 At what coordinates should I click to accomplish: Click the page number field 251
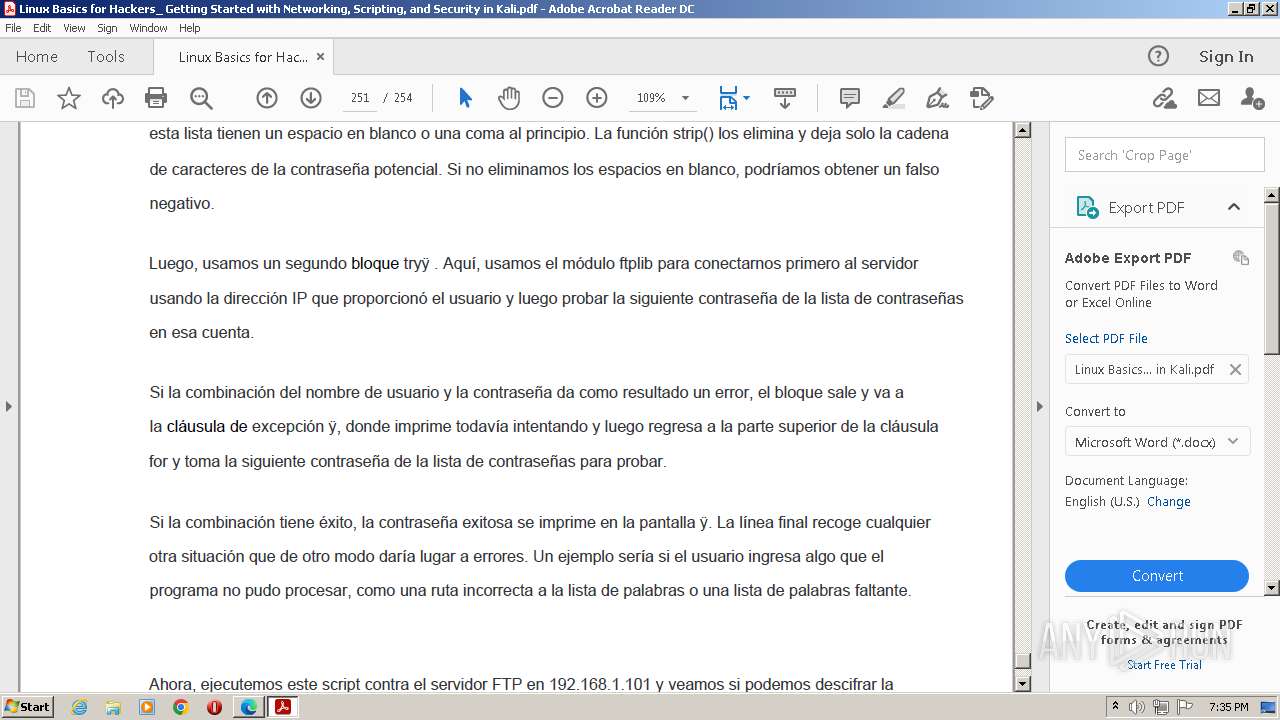point(360,98)
